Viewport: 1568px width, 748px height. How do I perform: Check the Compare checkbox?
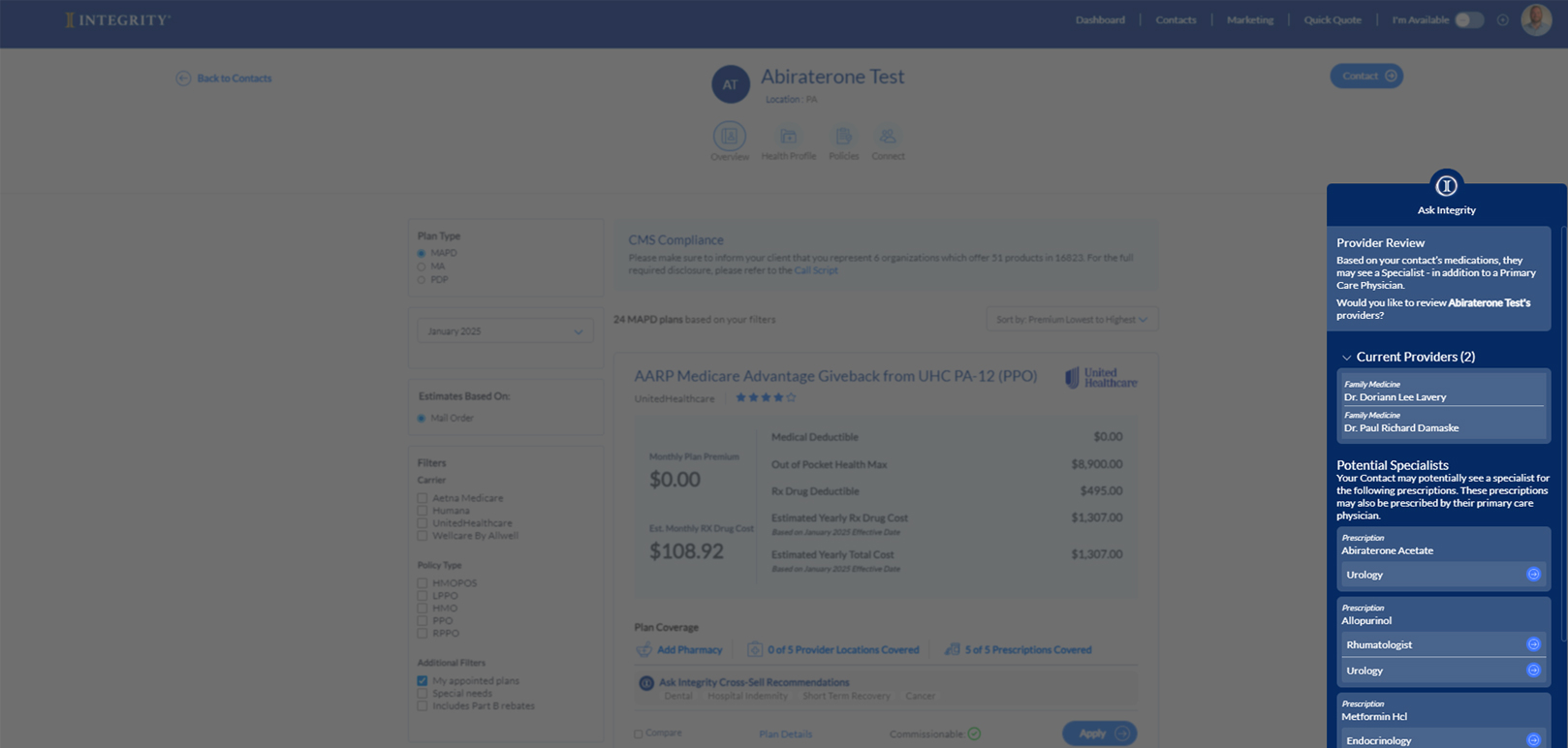tap(639, 734)
